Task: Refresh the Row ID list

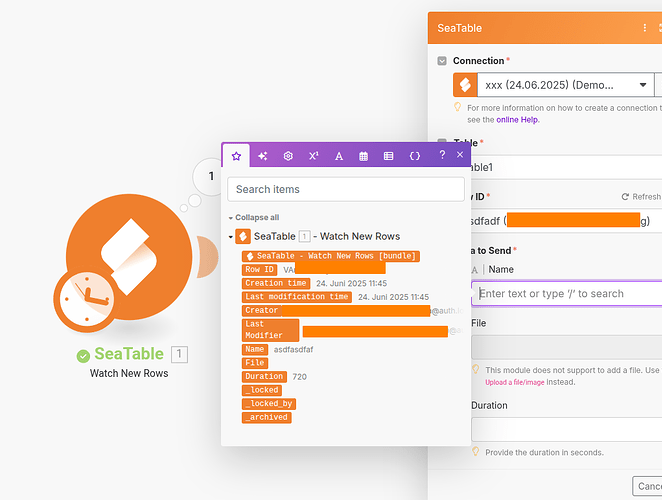Action: click(640, 197)
